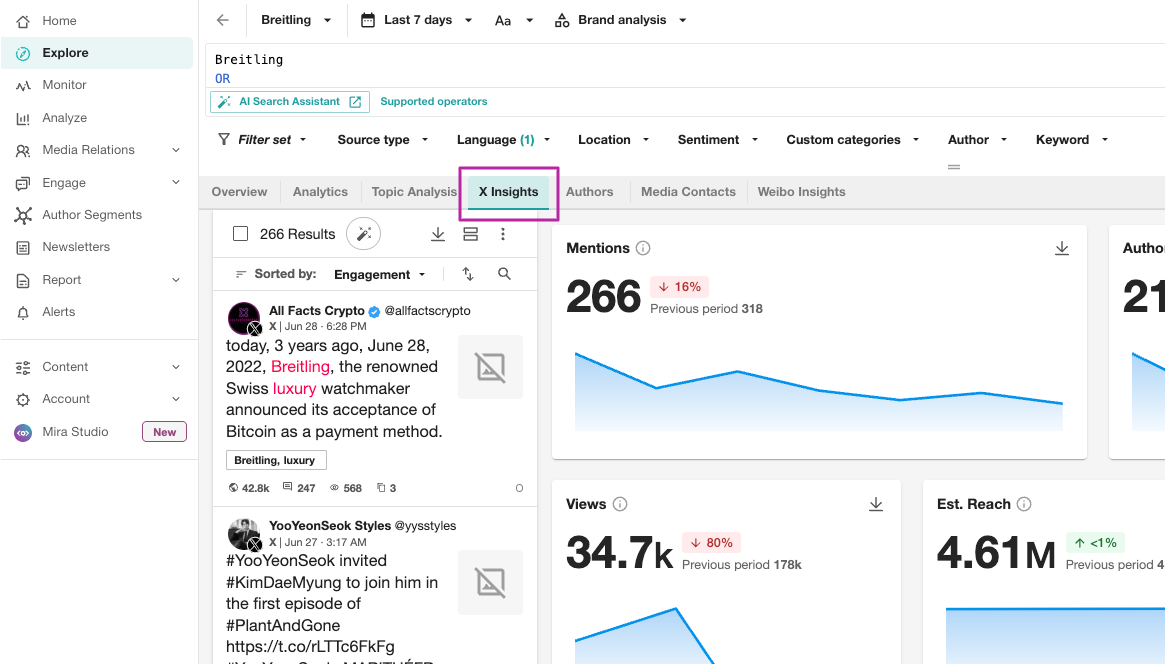Click image placeholder on All Facts Crypto post

(x=490, y=367)
